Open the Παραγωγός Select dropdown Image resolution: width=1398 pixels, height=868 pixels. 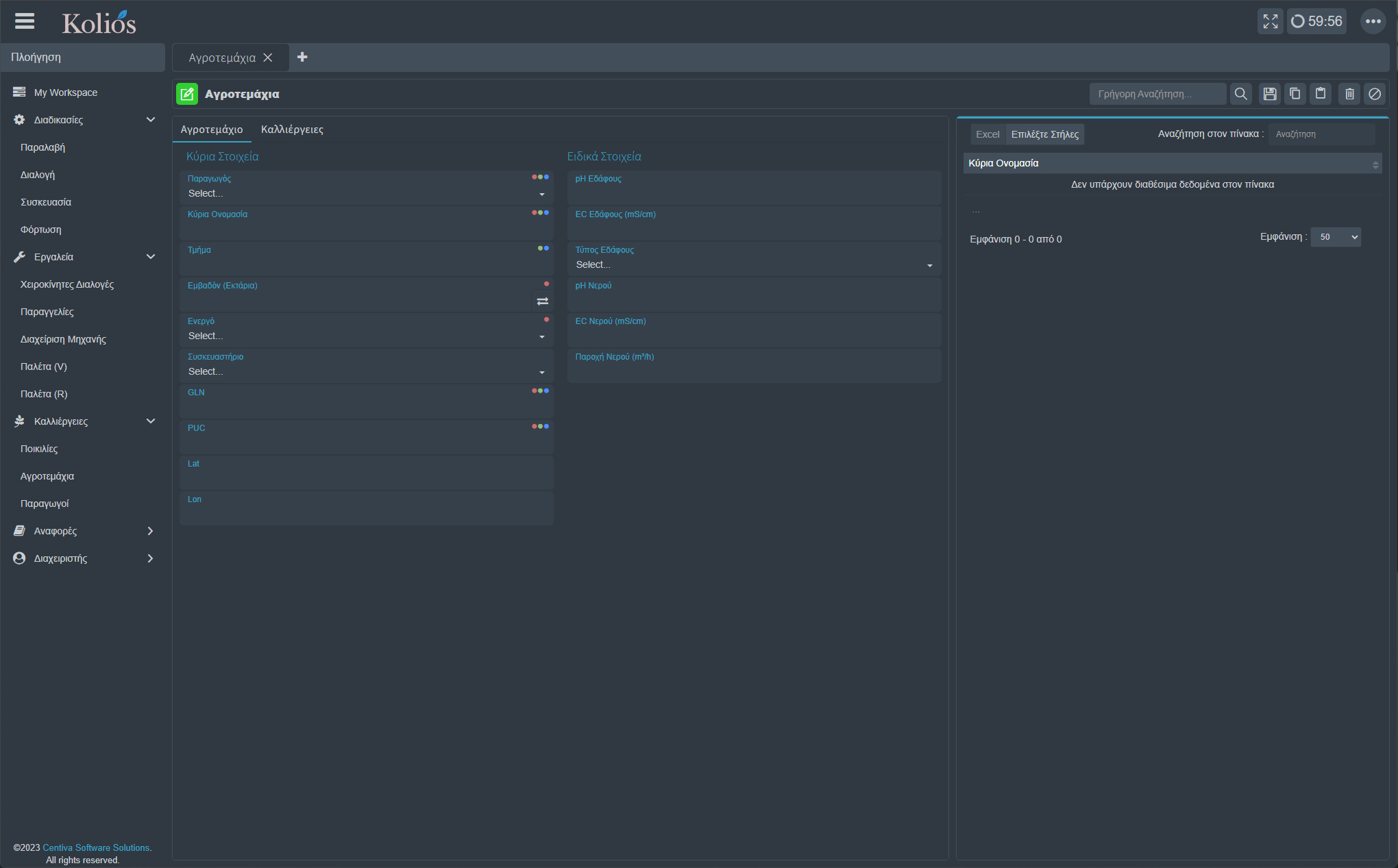click(x=367, y=194)
